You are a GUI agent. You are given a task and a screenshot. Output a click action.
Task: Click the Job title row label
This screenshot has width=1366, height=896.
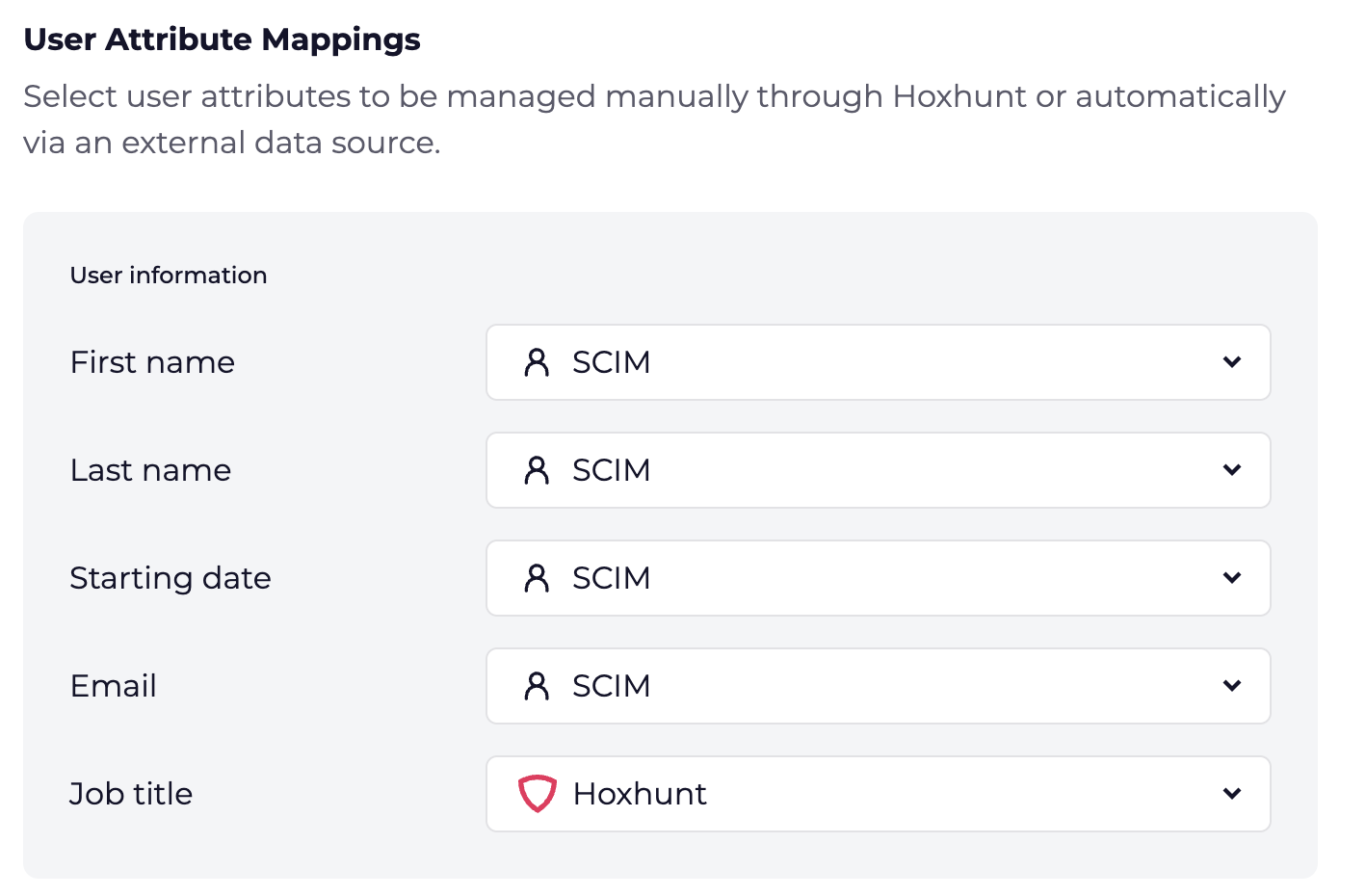[131, 794]
